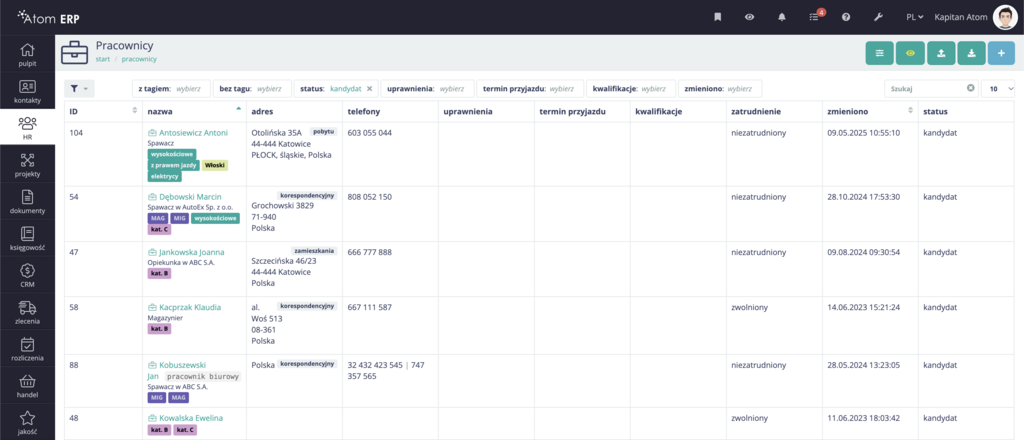The width and height of the screenshot is (1024, 440).
Task: Open rozliczenia sidebar module
Action: point(27,347)
